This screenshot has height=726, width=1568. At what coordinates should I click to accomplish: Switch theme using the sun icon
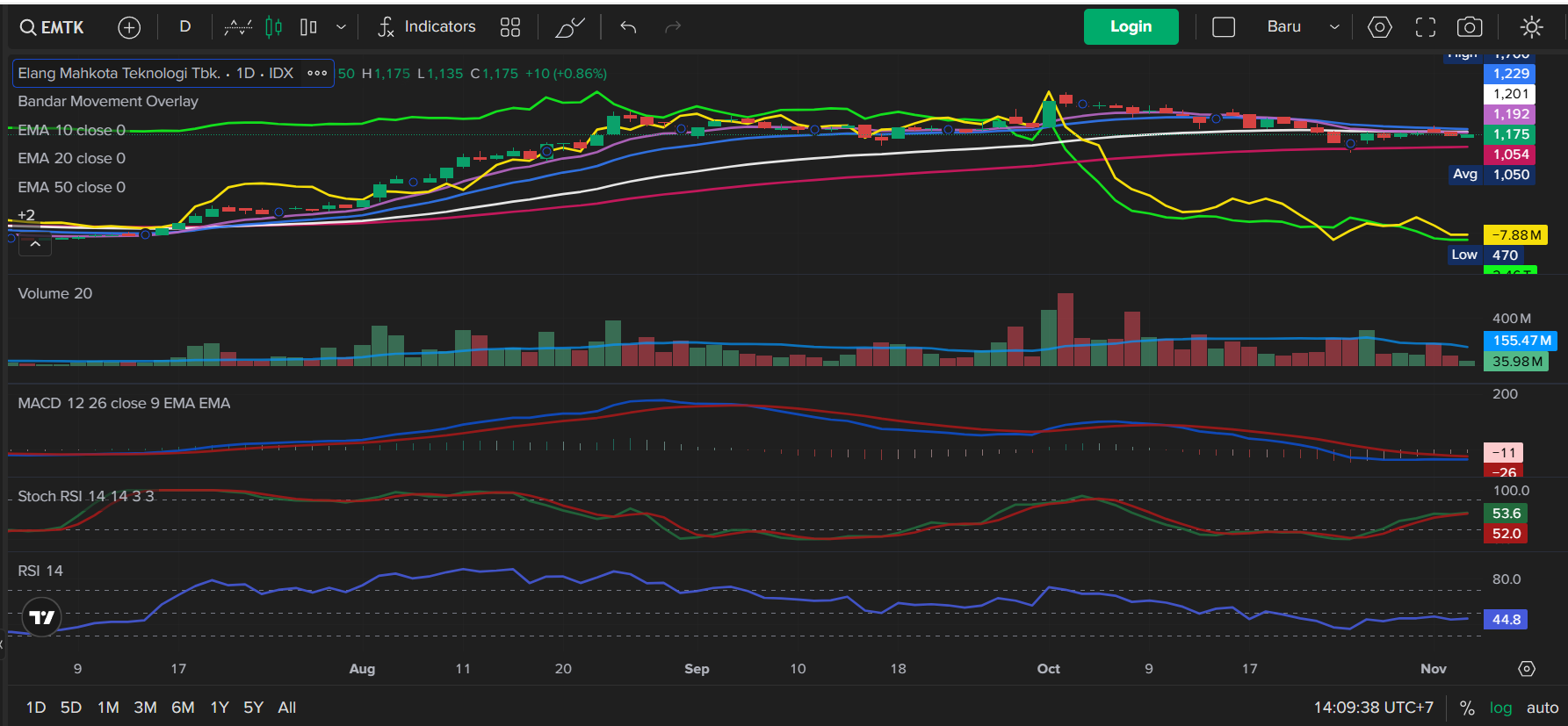click(1531, 27)
